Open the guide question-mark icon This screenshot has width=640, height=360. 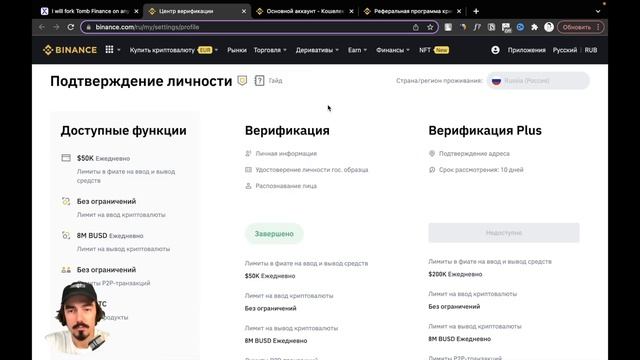coord(259,80)
